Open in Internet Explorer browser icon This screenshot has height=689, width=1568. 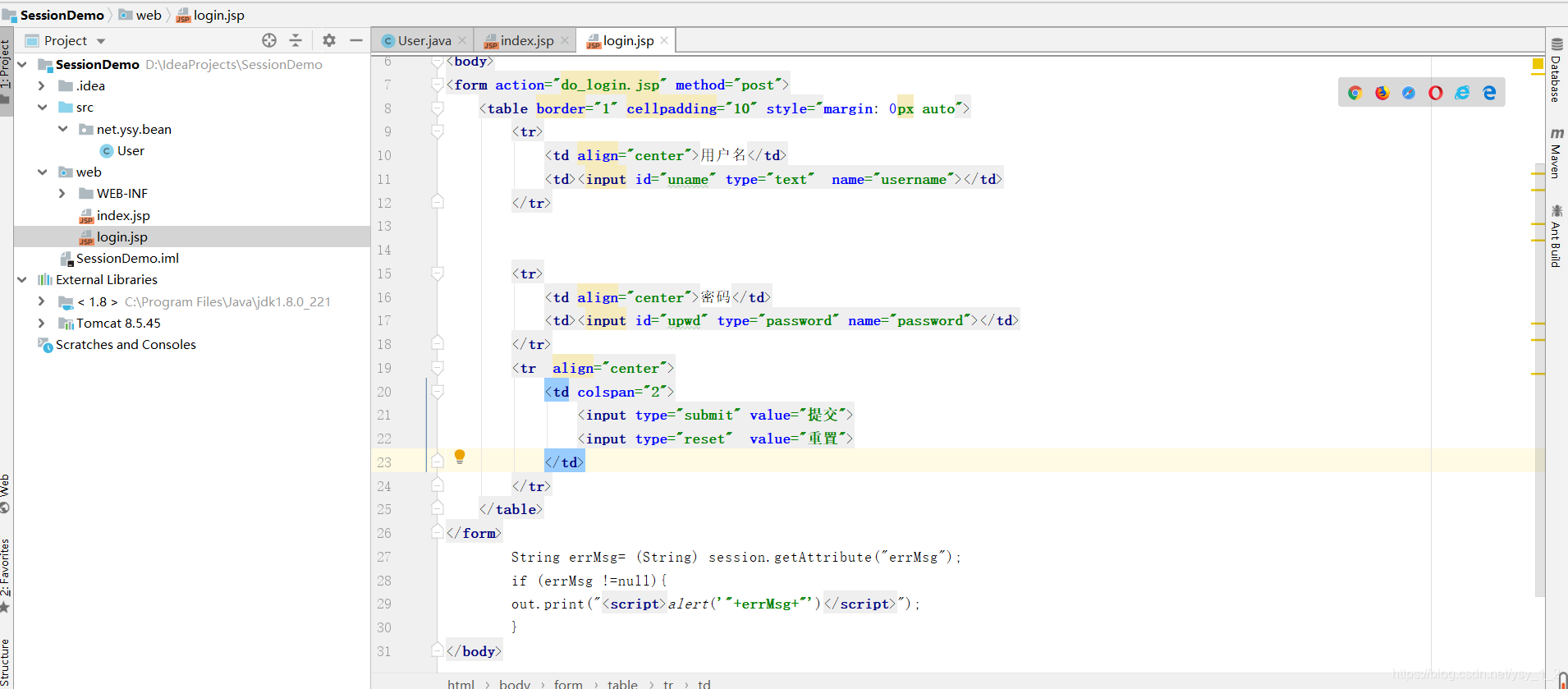pyautogui.click(x=1462, y=93)
